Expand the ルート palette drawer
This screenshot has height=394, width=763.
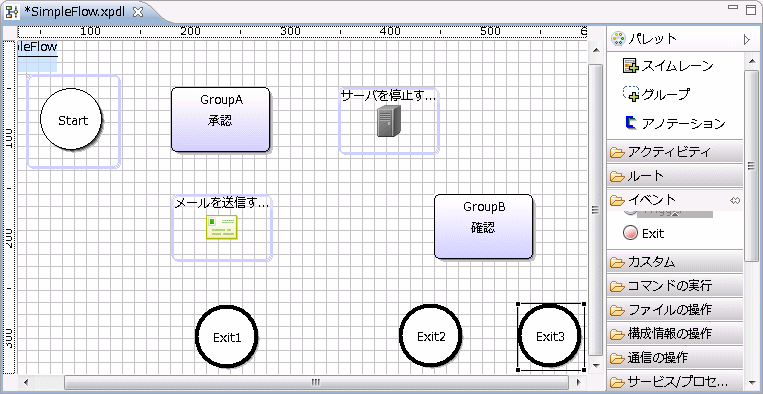(675, 176)
